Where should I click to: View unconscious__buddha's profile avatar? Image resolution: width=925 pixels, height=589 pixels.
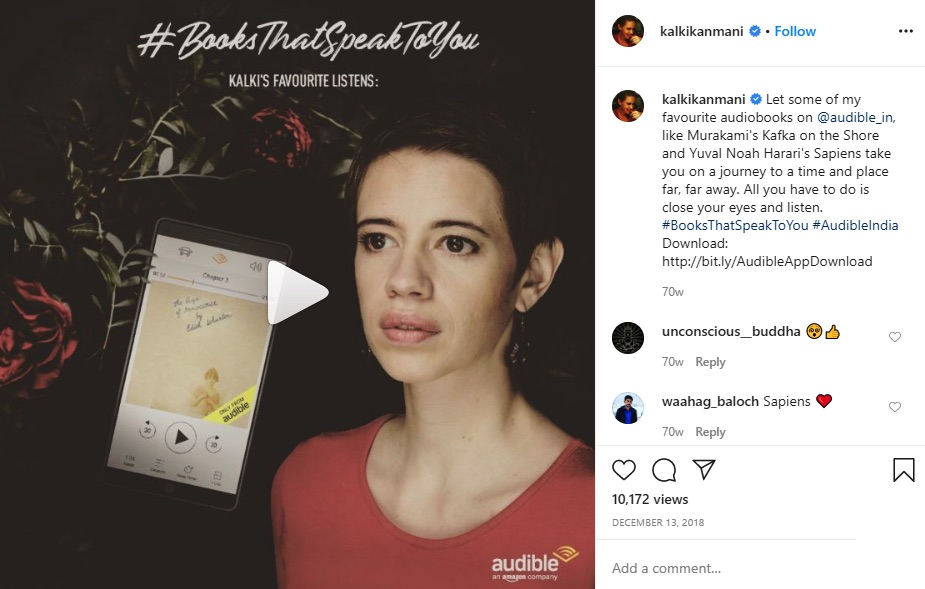pyautogui.click(x=628, y=338)
